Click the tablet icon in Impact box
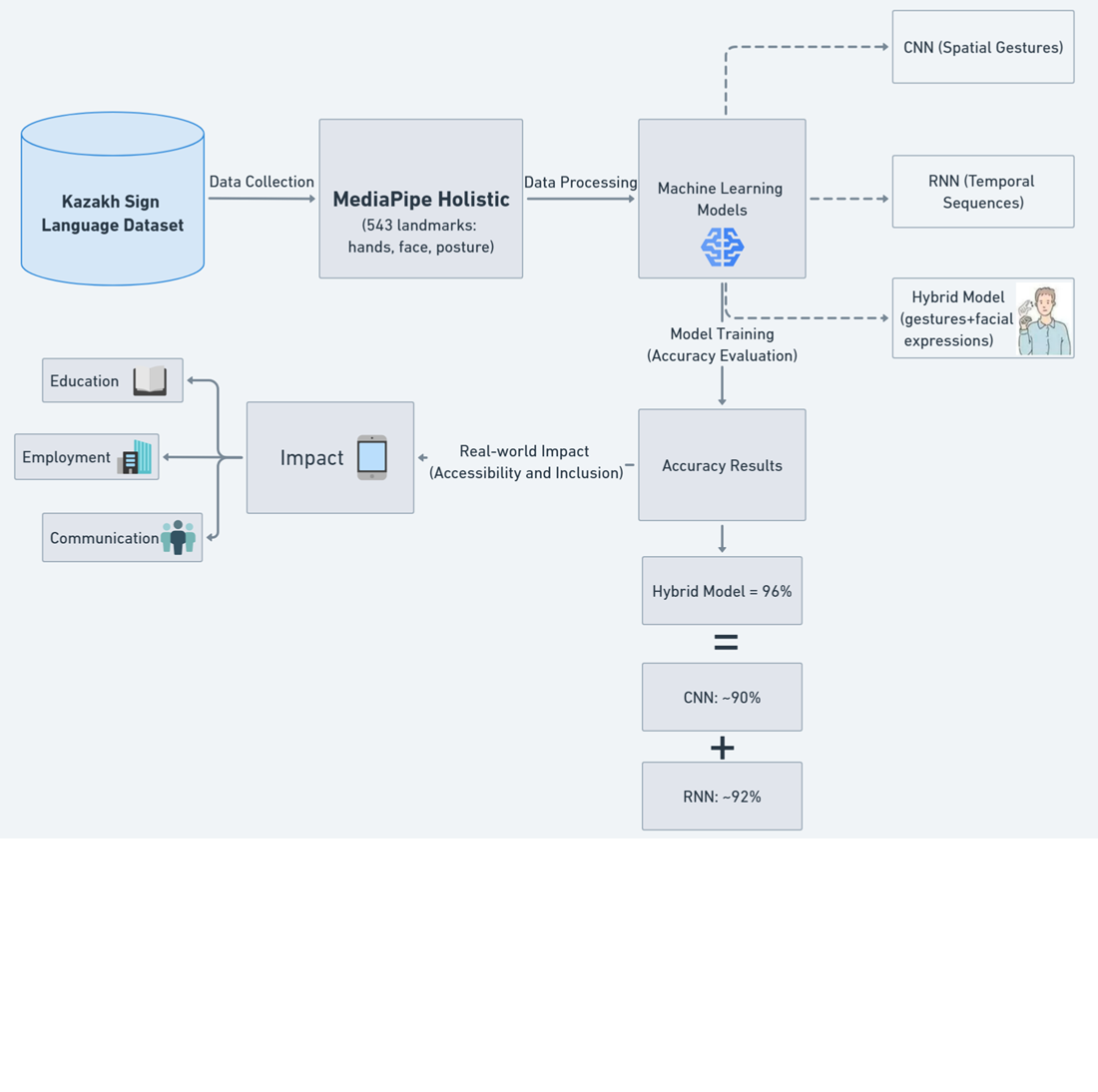The width and height of the screenshot is (1098, 1092). (372, 457)
